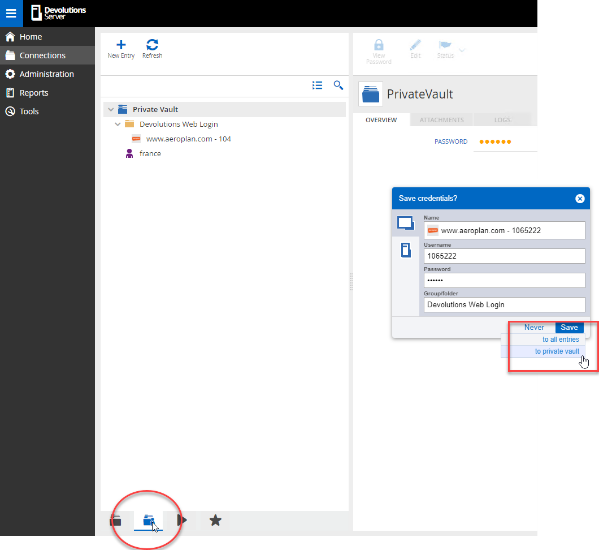Click the Password field in dialog

504,280
